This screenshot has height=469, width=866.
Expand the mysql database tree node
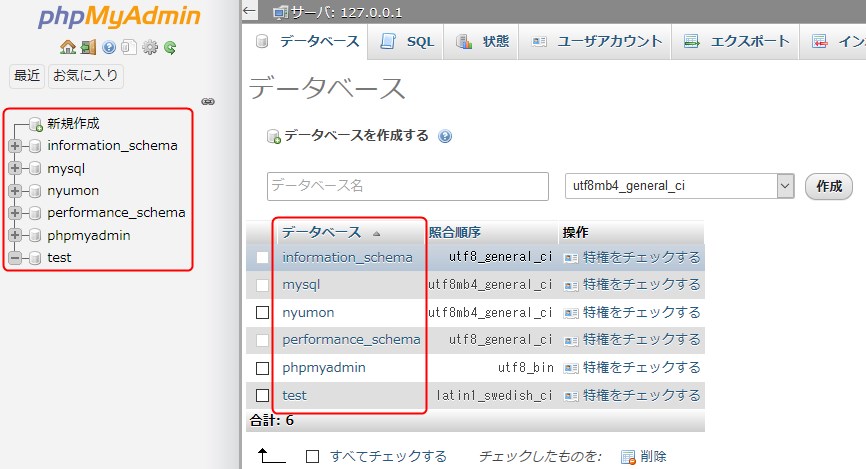click(x=15, y=168)
